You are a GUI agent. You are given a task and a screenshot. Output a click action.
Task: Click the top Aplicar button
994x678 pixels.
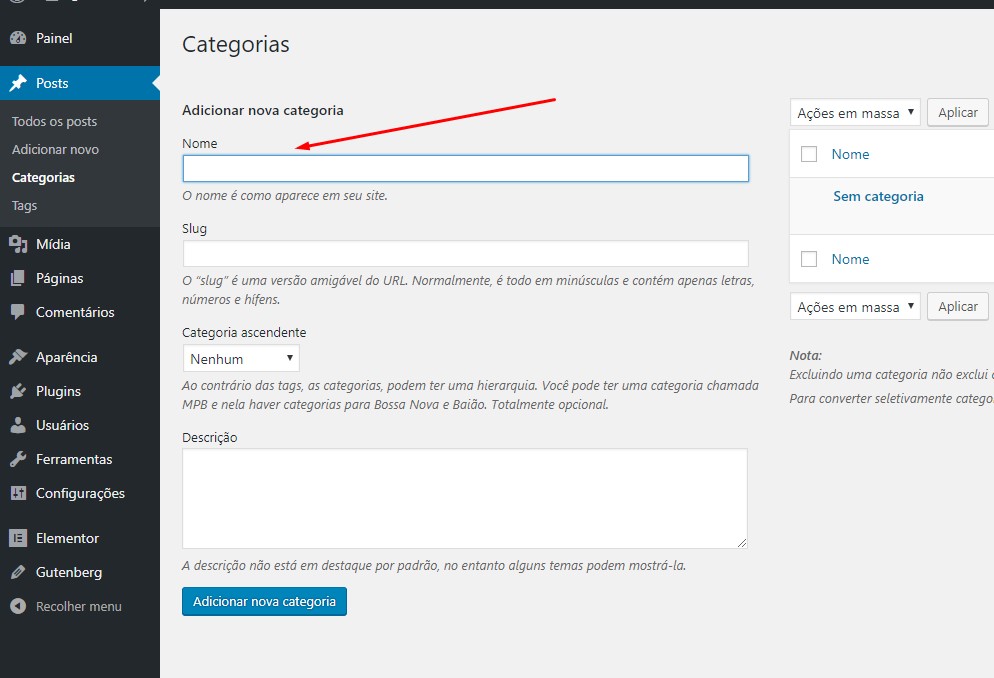pos(958,113)
